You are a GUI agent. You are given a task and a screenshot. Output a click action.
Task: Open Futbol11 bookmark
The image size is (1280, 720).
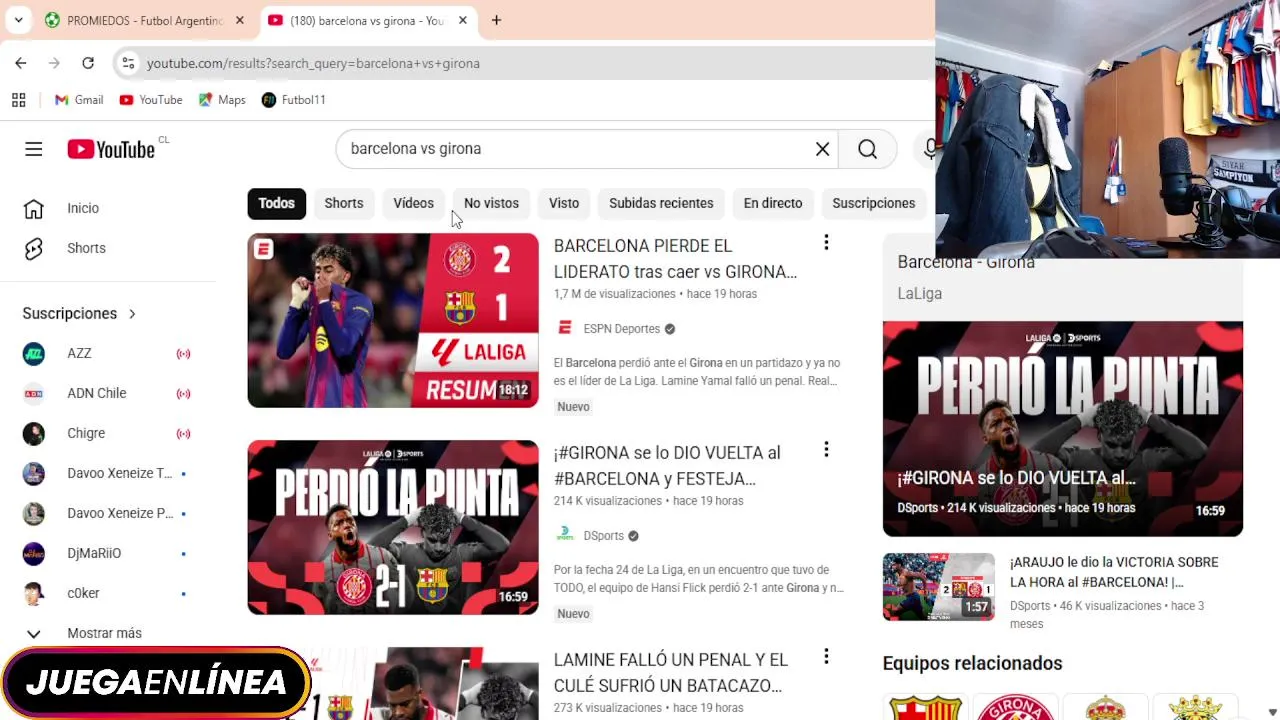tap(293, 100)
